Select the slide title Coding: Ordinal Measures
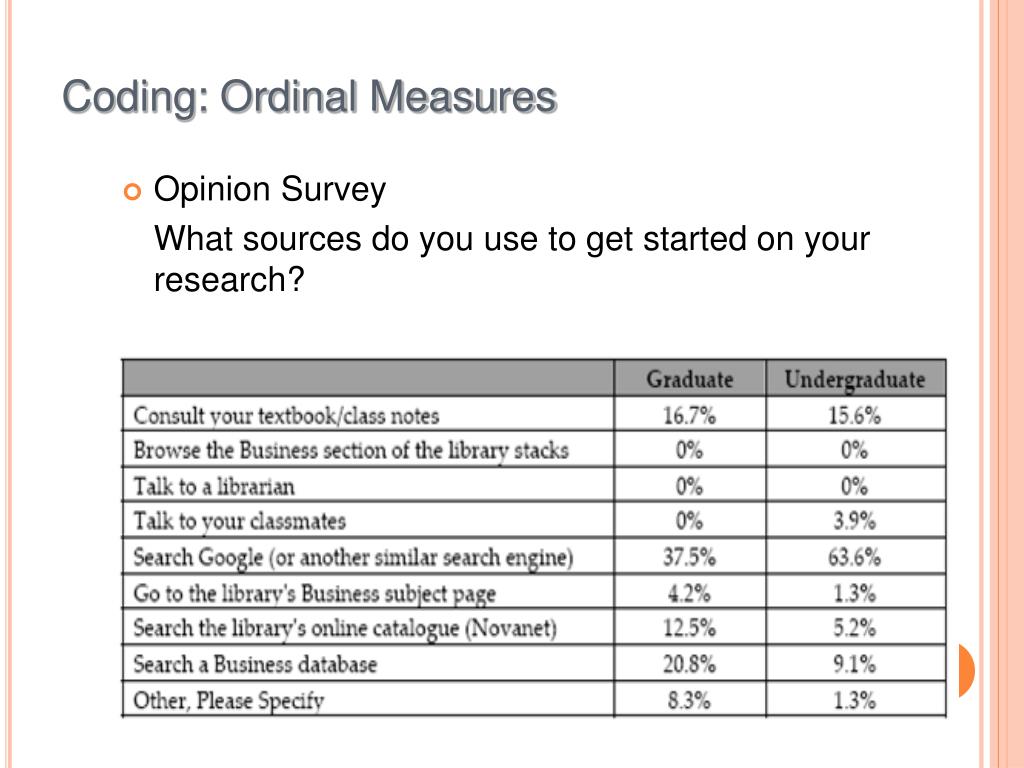This screenshot has height=768, width=1024. [310, 97]
